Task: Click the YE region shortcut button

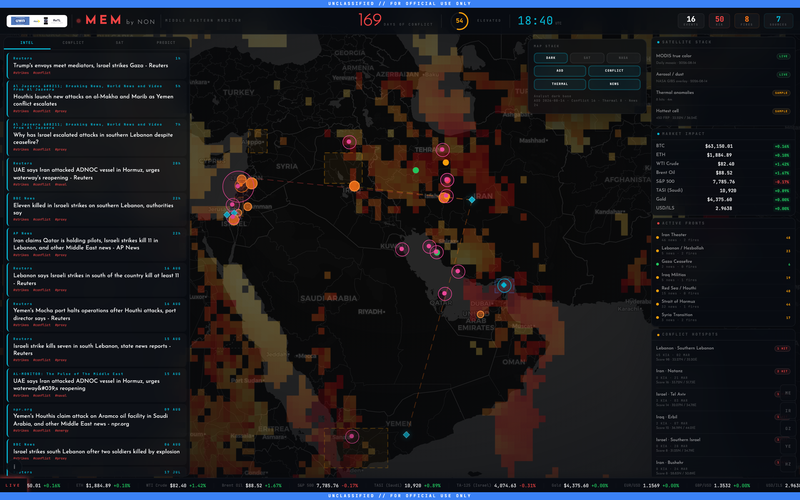Action: click(788, 446)
